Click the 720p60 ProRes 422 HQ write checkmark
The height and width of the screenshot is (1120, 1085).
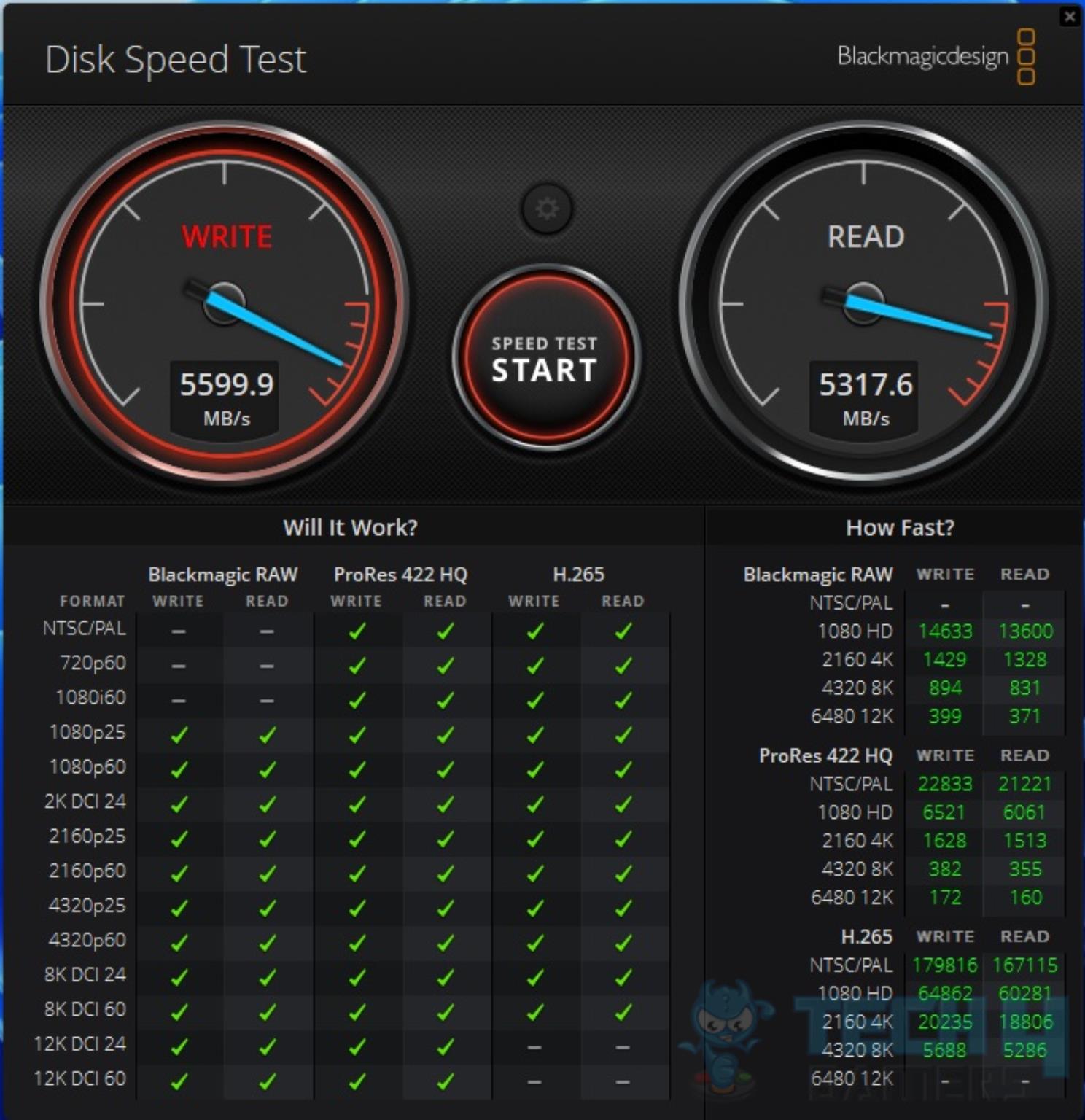[357, 666]
